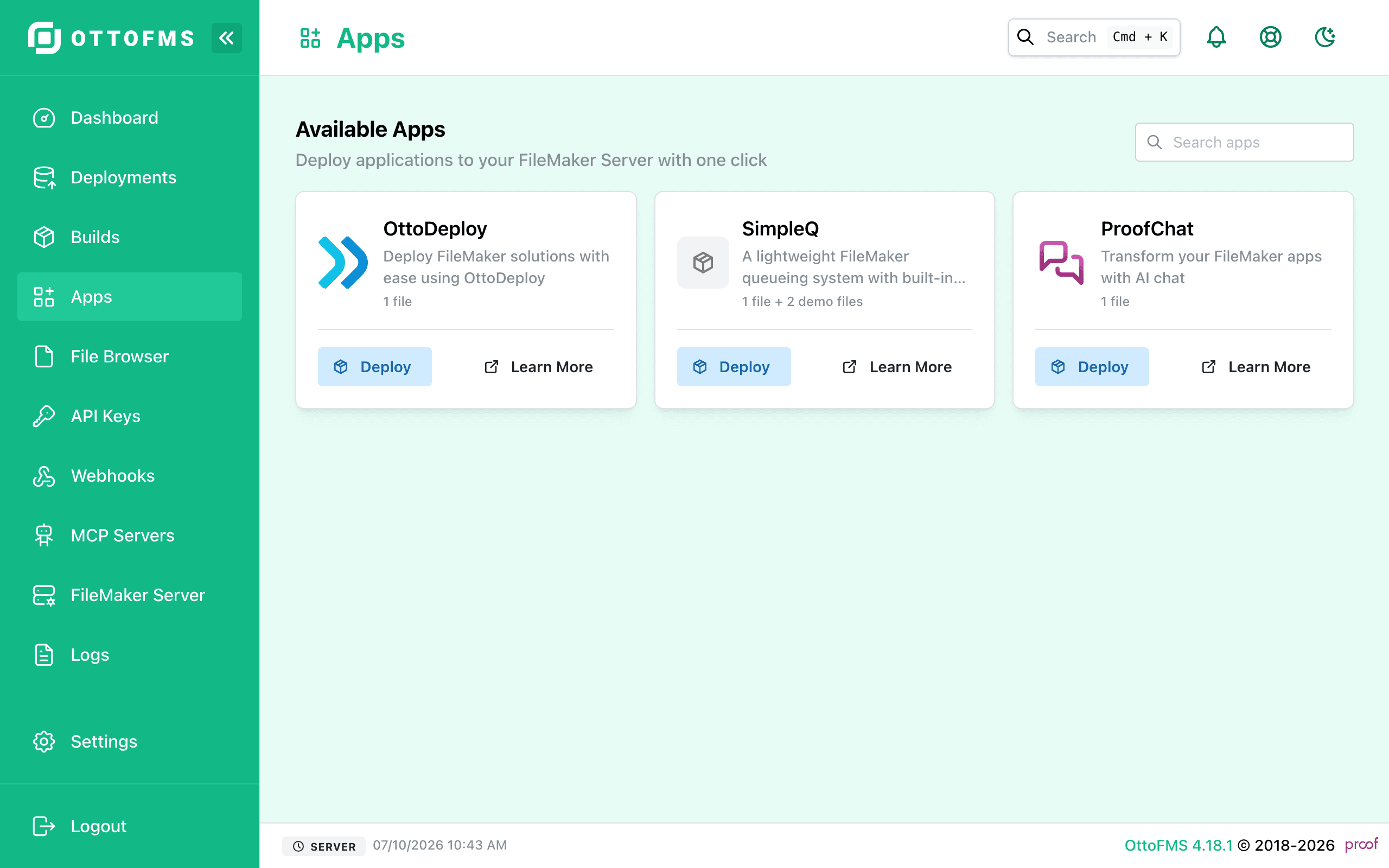The image size is (1389, 868).
Task: Click the API Keys key icon
Action: tap(44, 416)
